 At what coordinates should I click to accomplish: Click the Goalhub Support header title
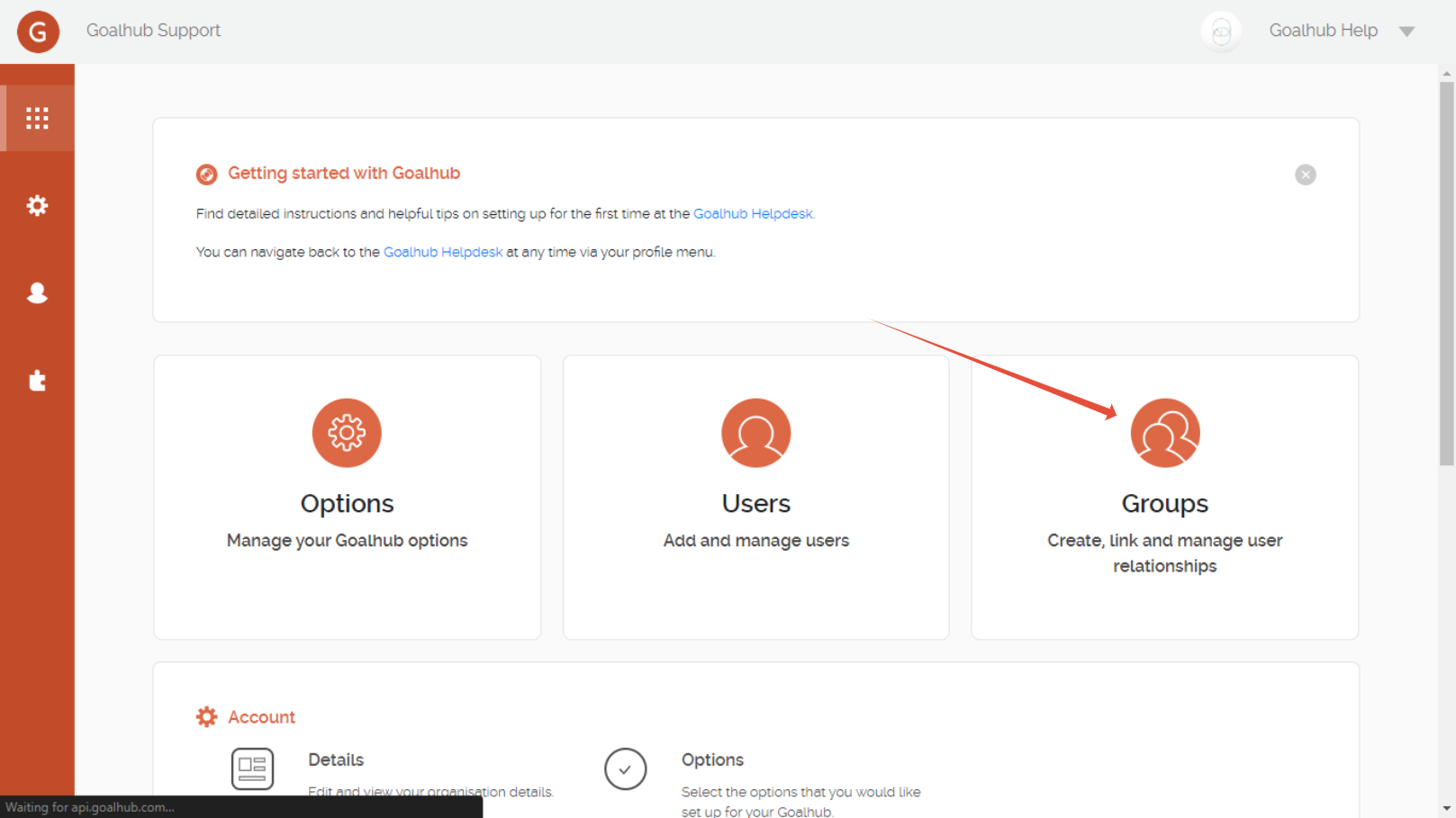coord(153,31)
